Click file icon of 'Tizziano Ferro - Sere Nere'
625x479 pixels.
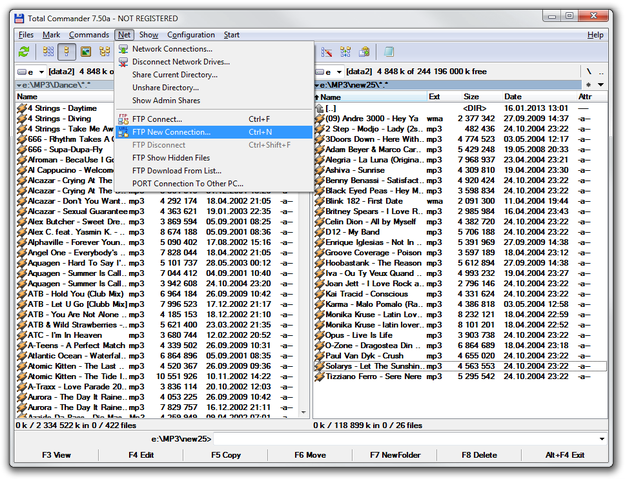319,377
